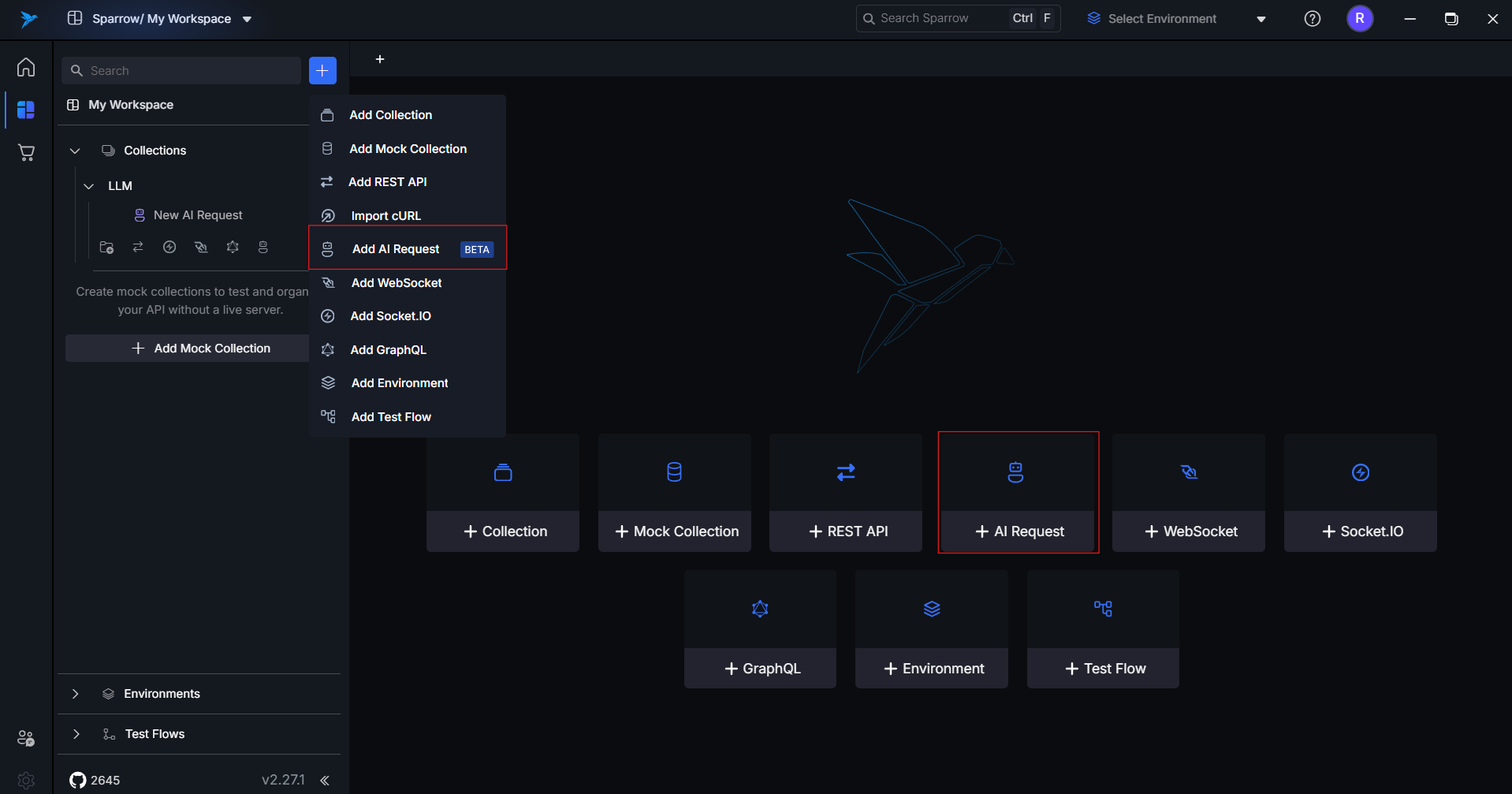Open the Sparrow/My Workspace switcher dropdown
Image resolution: width=1512 pixels, height=794 pixels.
(160, 18)
